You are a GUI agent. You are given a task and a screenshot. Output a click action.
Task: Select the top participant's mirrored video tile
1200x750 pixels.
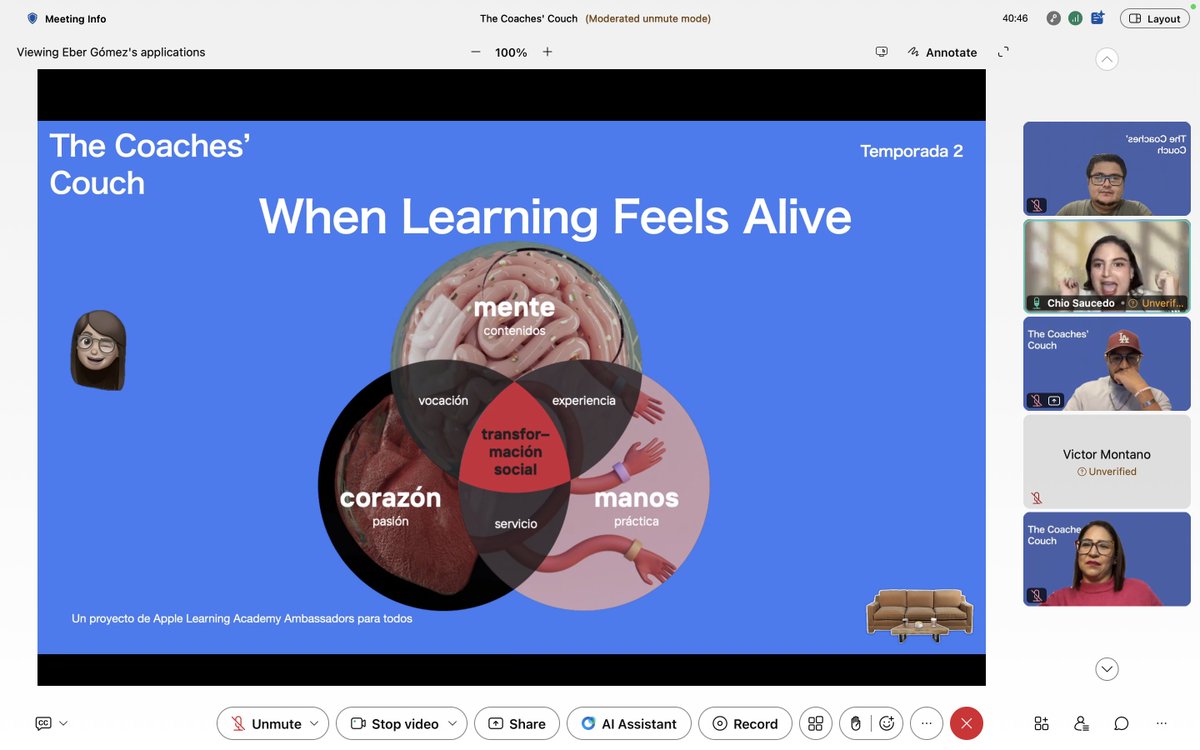[1107, 168]
